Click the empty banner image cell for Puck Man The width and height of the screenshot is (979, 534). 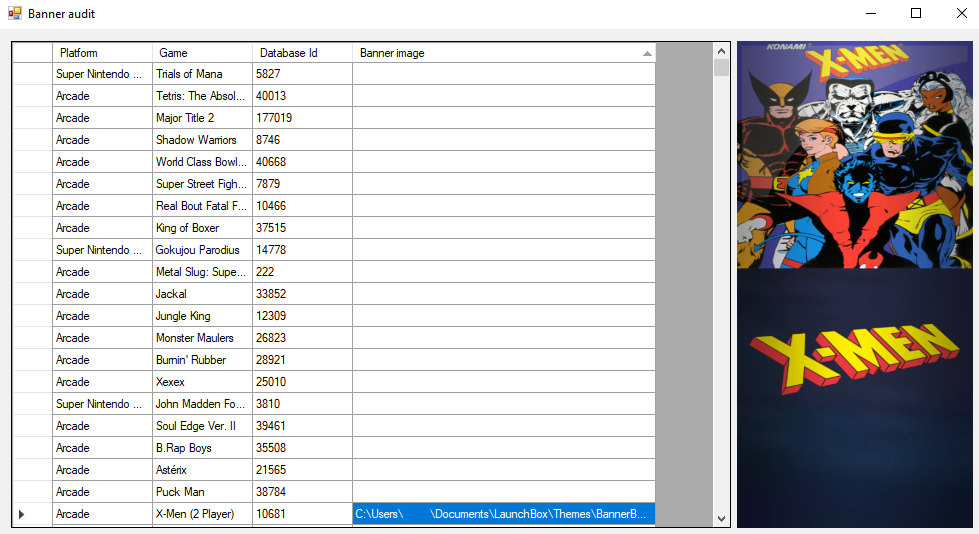click(504, 492)
